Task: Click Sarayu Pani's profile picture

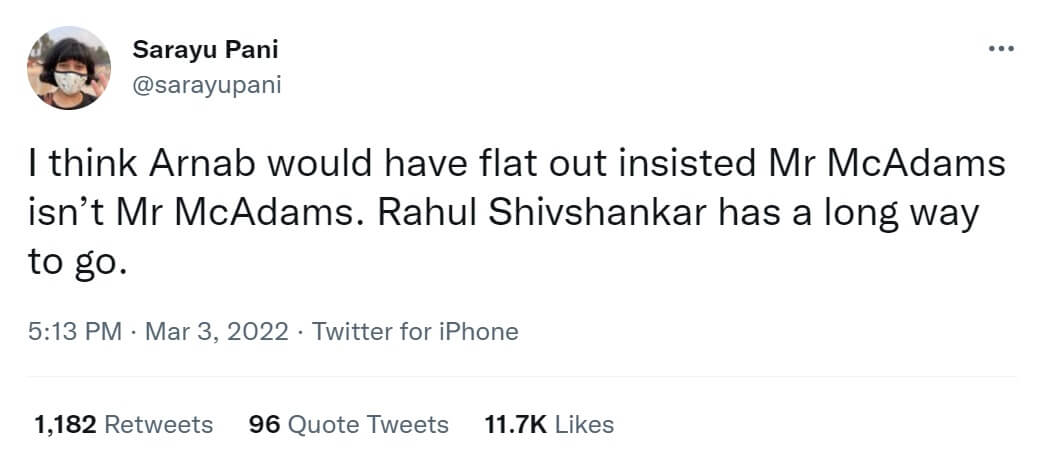Action: point(69,68)
